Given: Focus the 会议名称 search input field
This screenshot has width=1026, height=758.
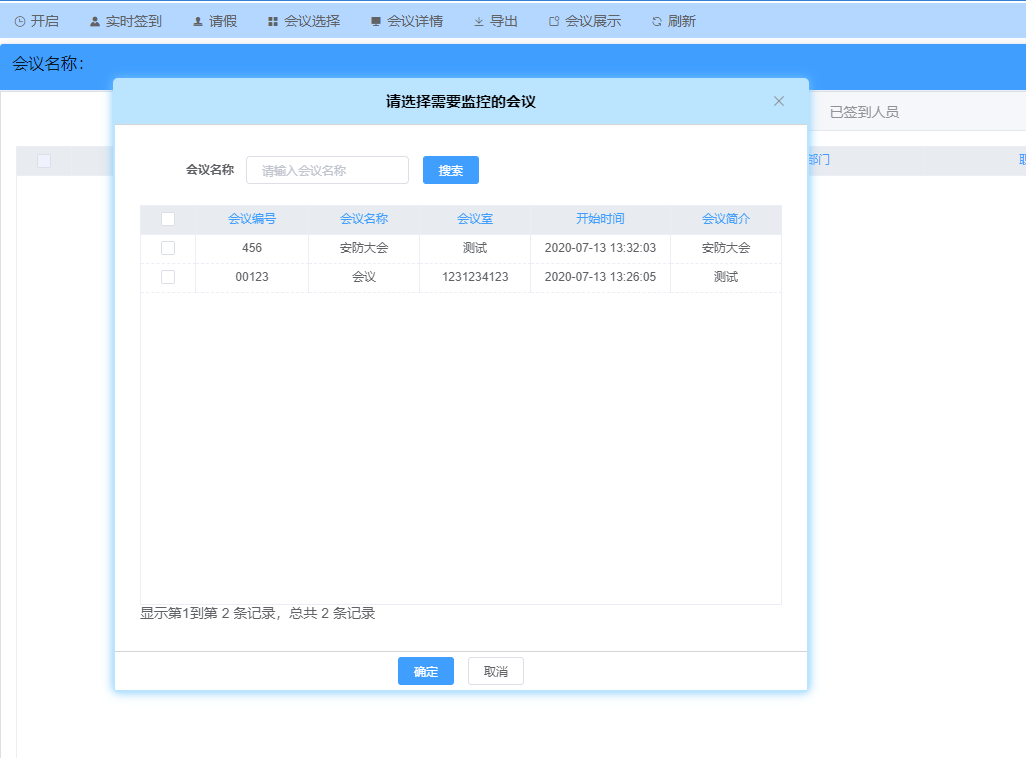Looking at the screenshot, I should point(327,170).
